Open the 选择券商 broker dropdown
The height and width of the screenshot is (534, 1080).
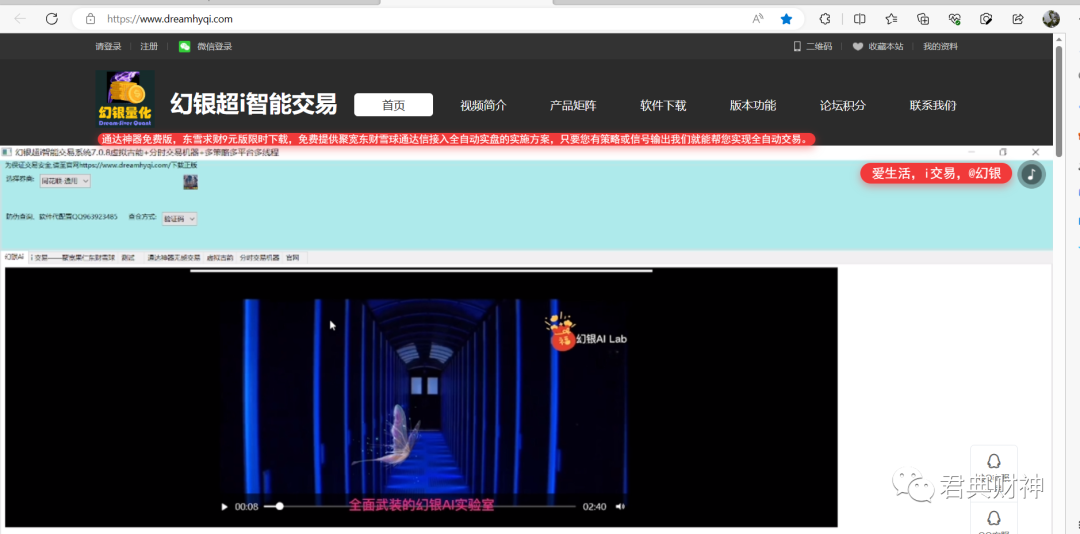click(x=65, y=181)
